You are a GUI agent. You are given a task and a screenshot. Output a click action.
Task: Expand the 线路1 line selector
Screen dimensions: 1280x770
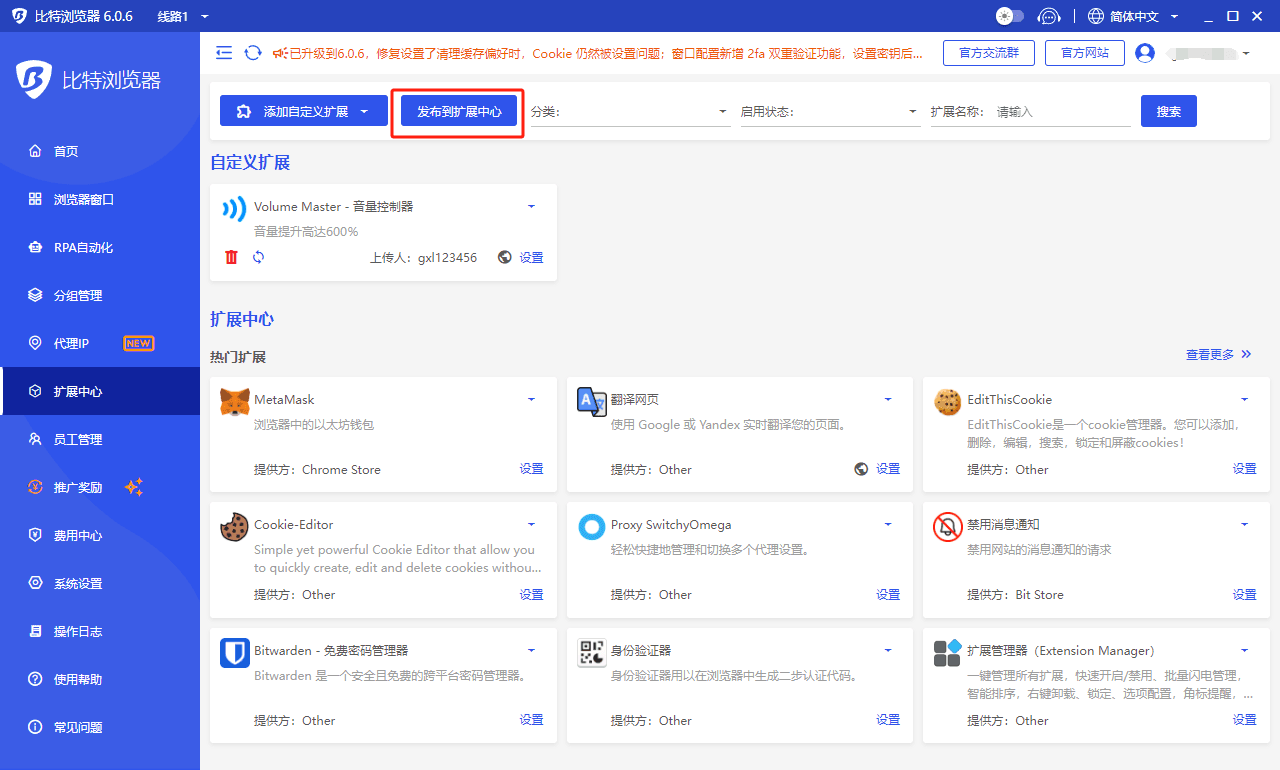[183, 16]
